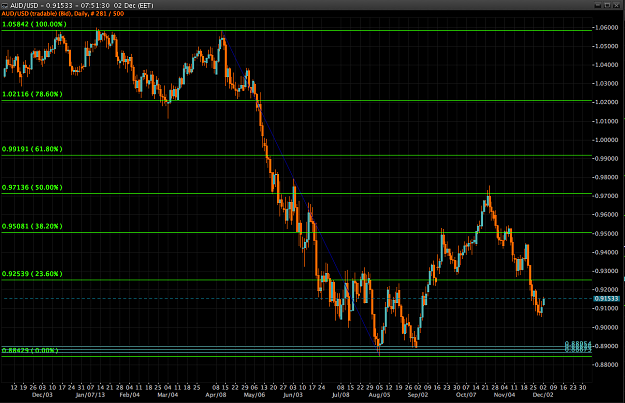625x403 pixels.
Task: Click the Nov/04 month label on time axis
Action: pyautogui.click(x=504, y=395)
